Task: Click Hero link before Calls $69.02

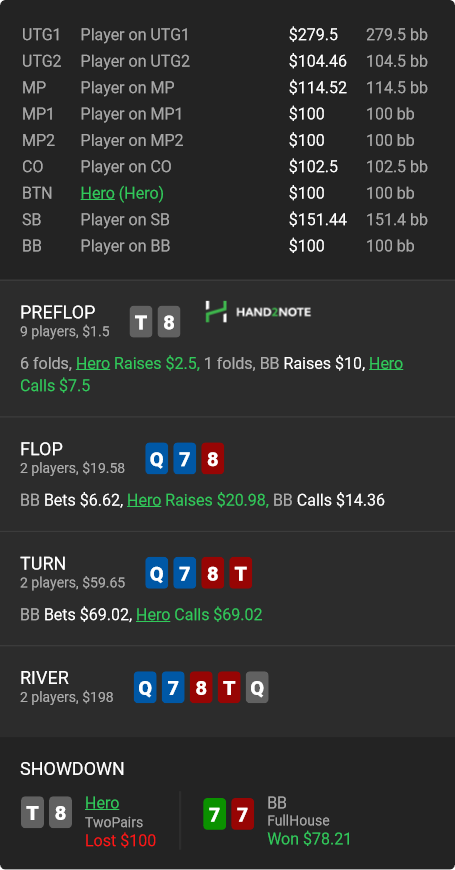Action: pos(153,615)
